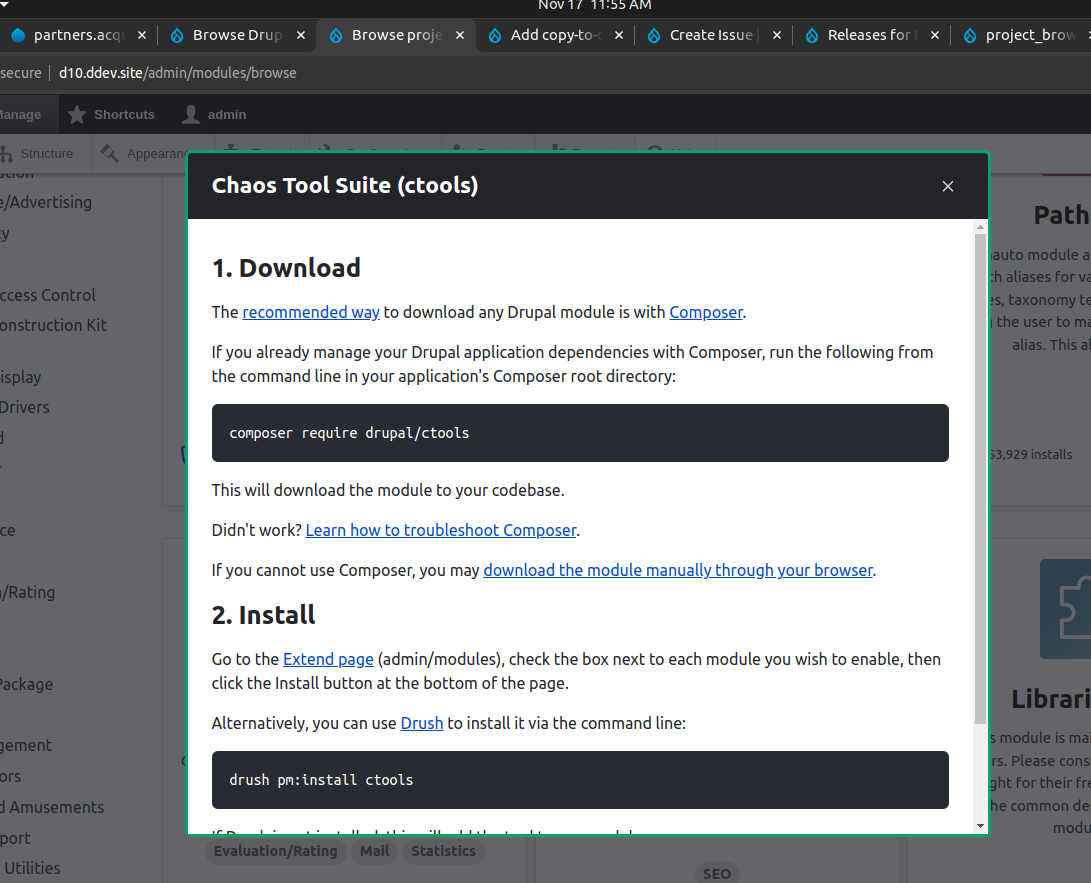The height and width of the screenshot is (883, 1091).
Task: Click the admin user icon
Action: pos(191,115)
